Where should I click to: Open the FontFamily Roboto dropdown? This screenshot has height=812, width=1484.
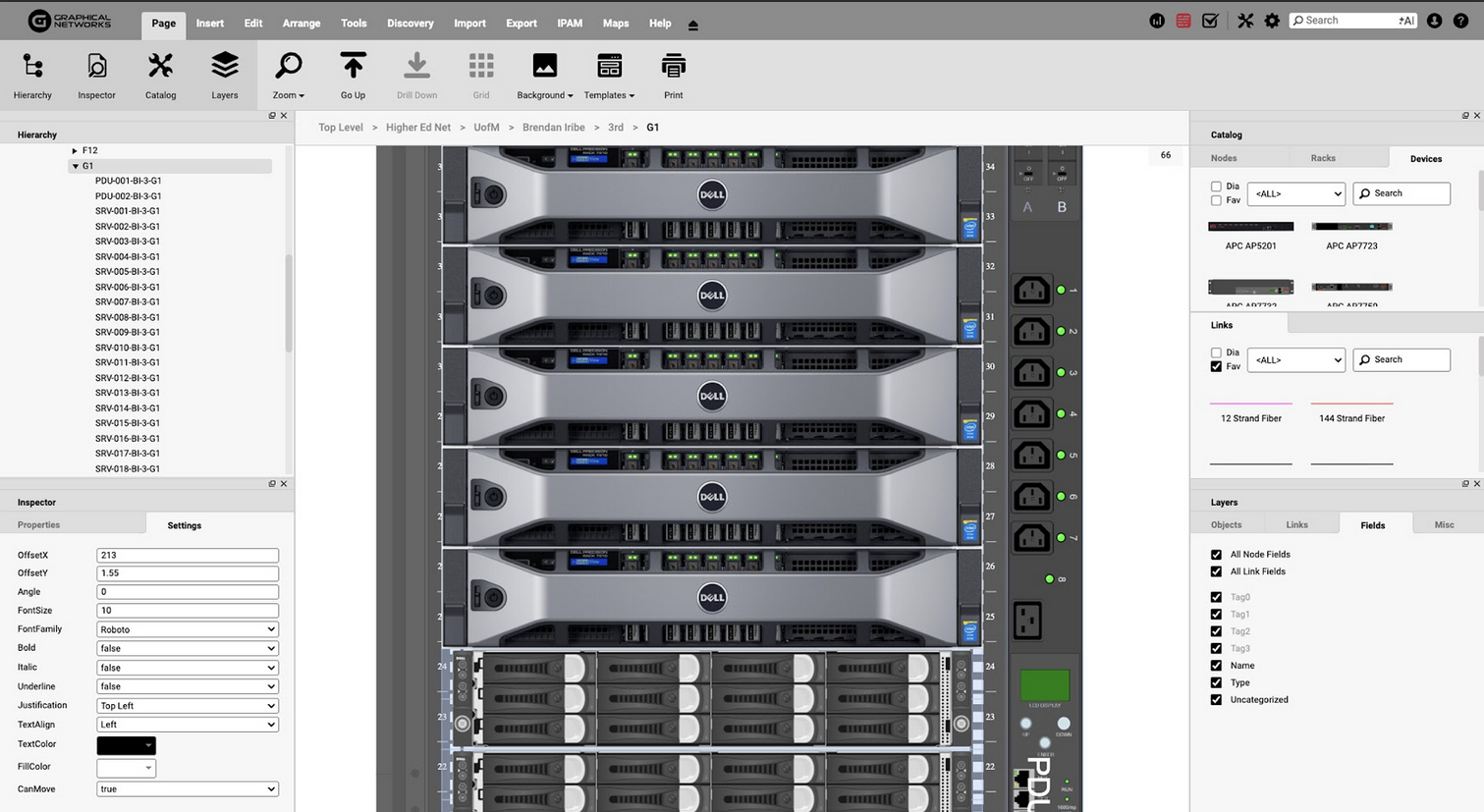click(x=187, y=629)
